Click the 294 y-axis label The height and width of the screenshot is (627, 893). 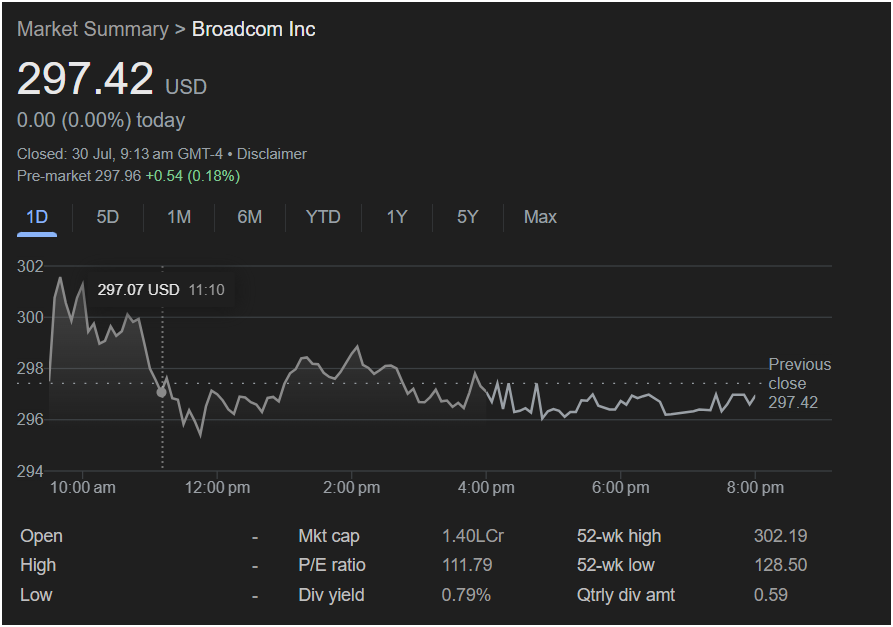30,471
